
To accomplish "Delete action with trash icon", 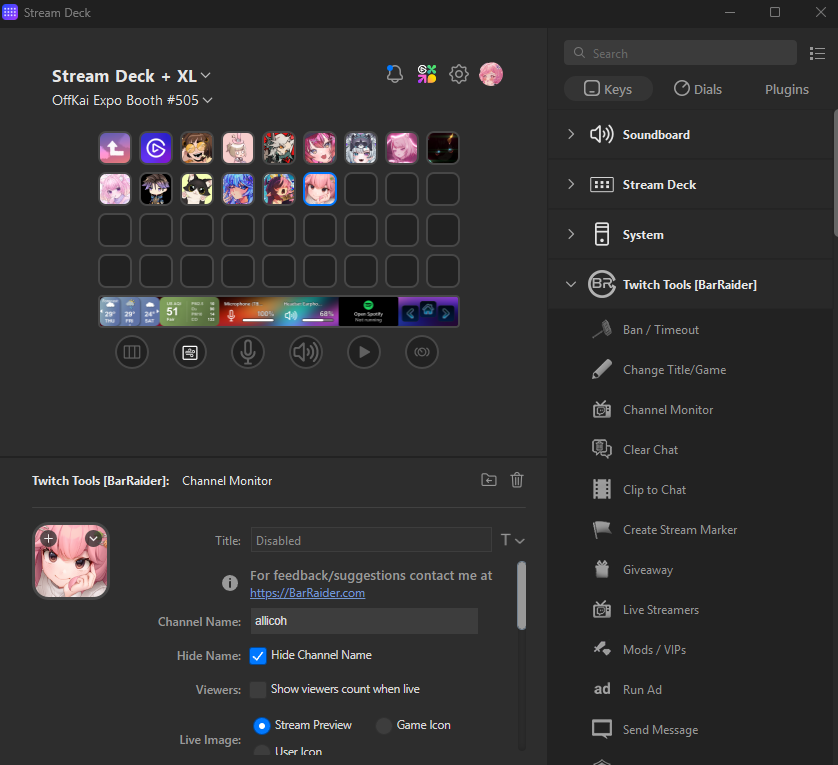I will point(517,480).
